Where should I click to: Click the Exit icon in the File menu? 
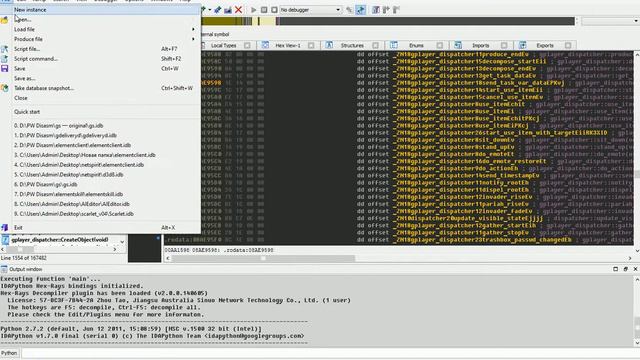pos(4,227)
